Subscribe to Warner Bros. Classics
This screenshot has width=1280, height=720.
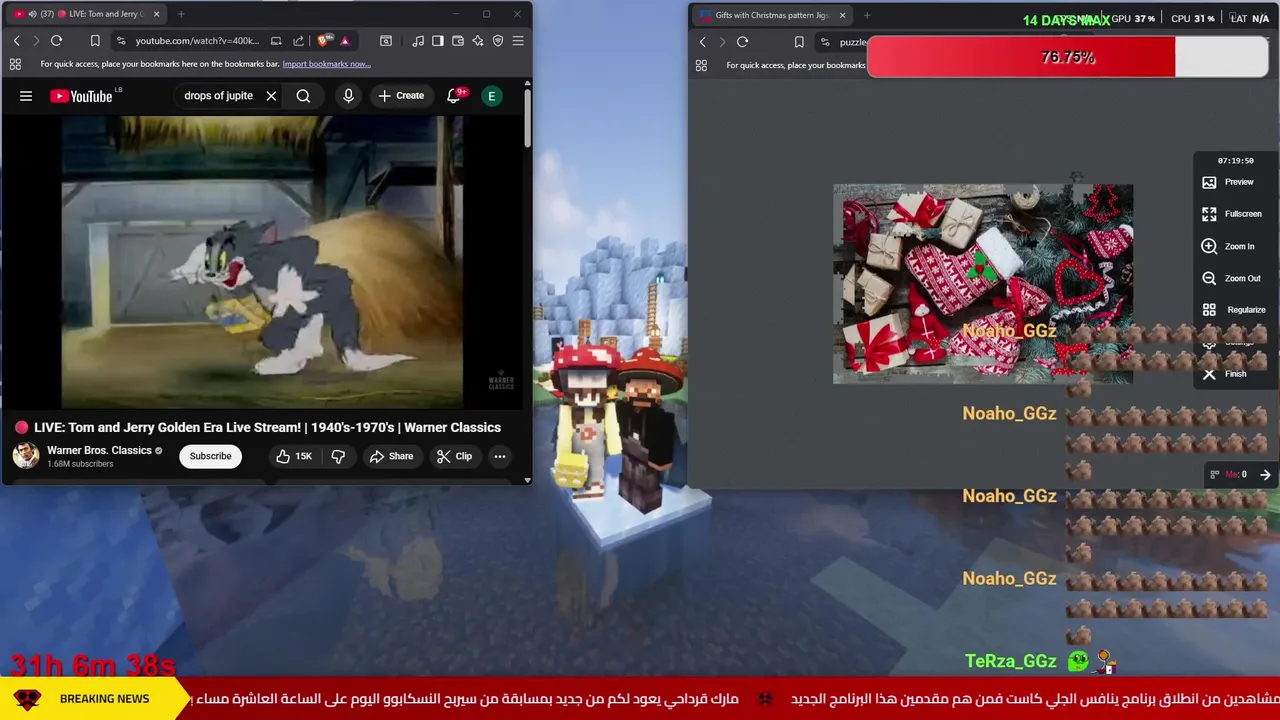click(211, 456)
